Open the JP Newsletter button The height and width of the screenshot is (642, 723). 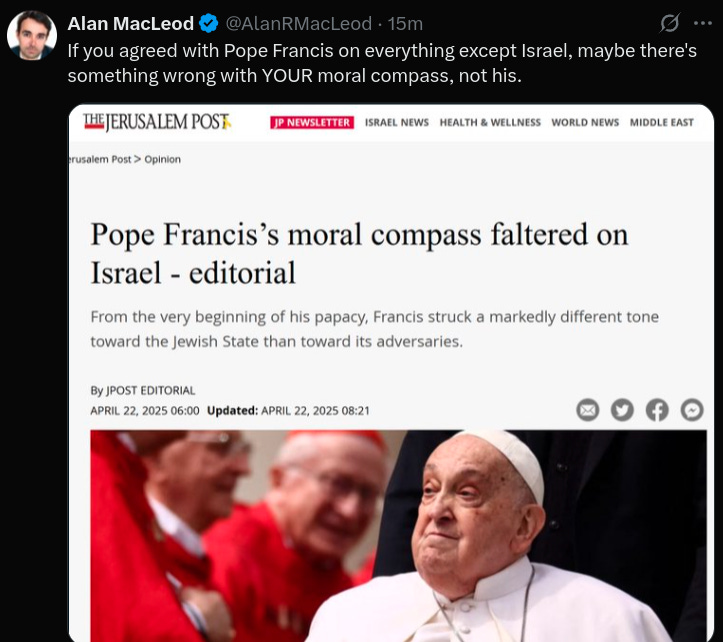(x=312, y=123)
